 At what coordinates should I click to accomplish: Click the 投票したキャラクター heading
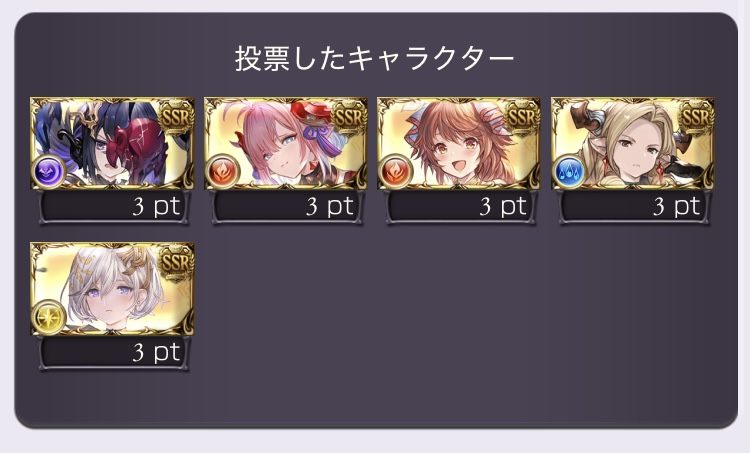tap(375, 59)
